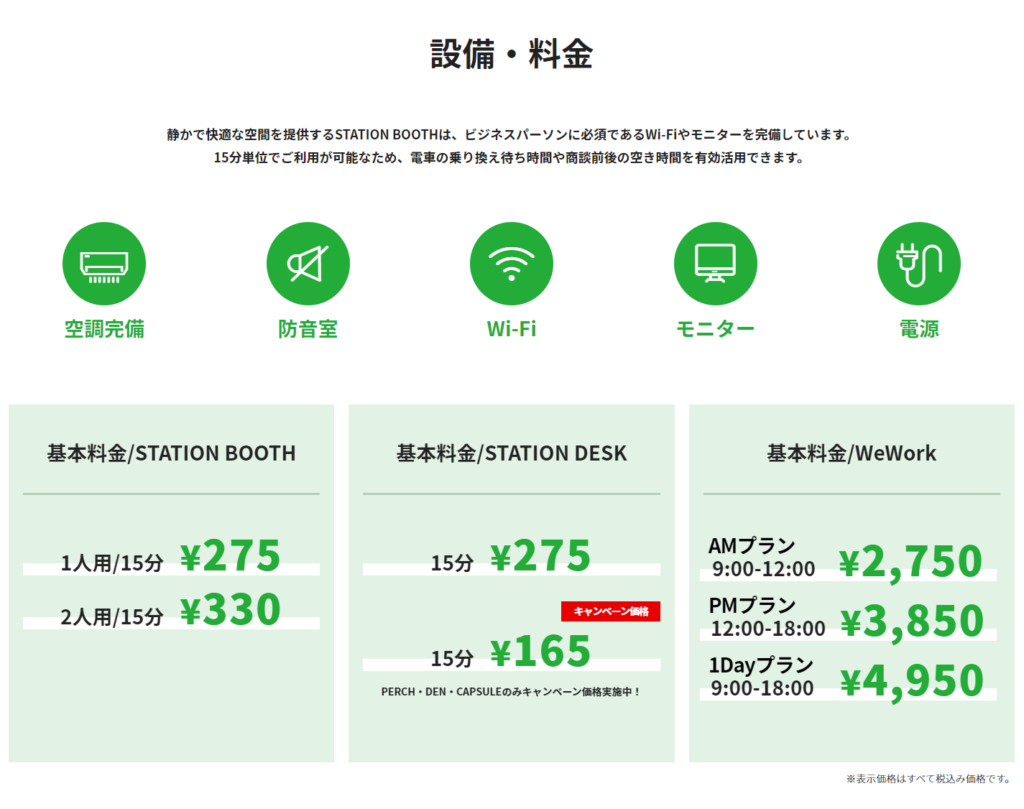The height and width of the screenshot is (809, 1024).
Task: Click the 基本料金/STATION BOOTH heading
Action: (x=171, y=453)
